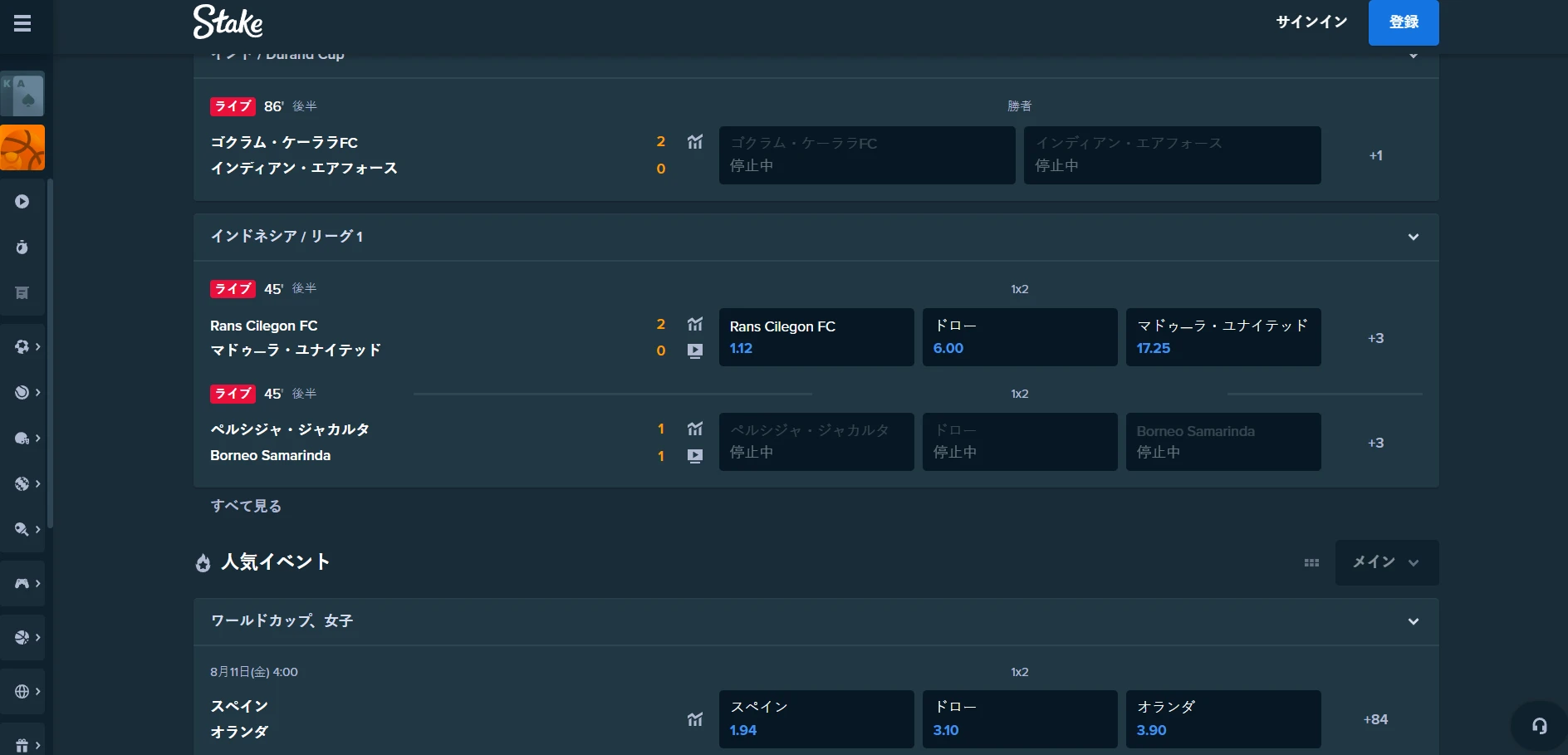Viewport: 1568px width, 755px height.
Task: Switch to the grid layout icon near メイン
Action: click(x=1311, y=562)
